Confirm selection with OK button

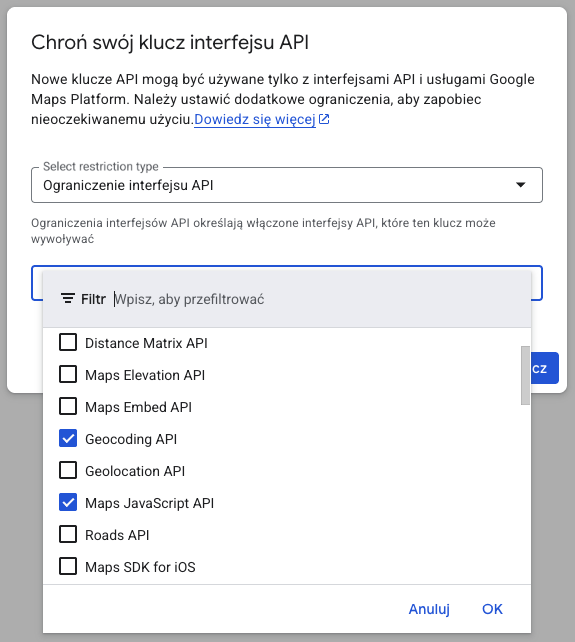point(492,609)
